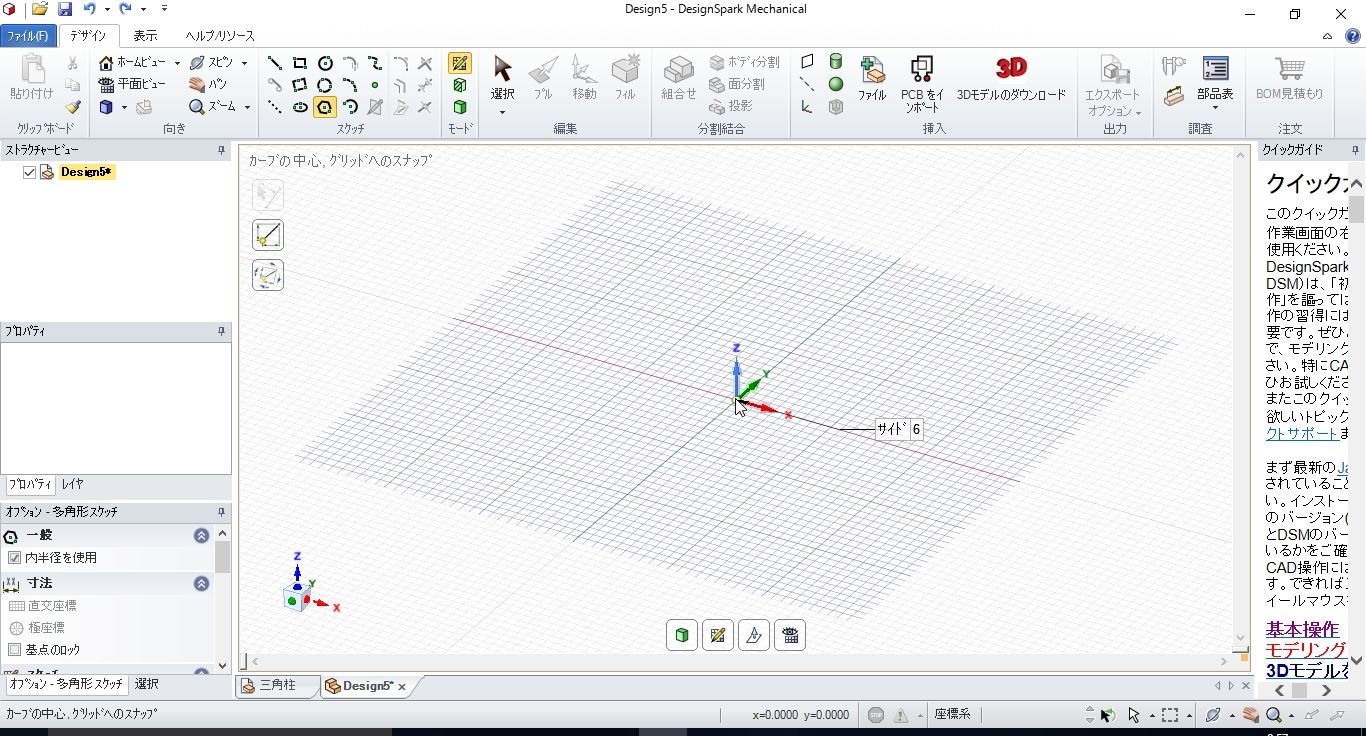Toggle lock base point checkbox
The image size is (1366, 736).
pos(14,650)
